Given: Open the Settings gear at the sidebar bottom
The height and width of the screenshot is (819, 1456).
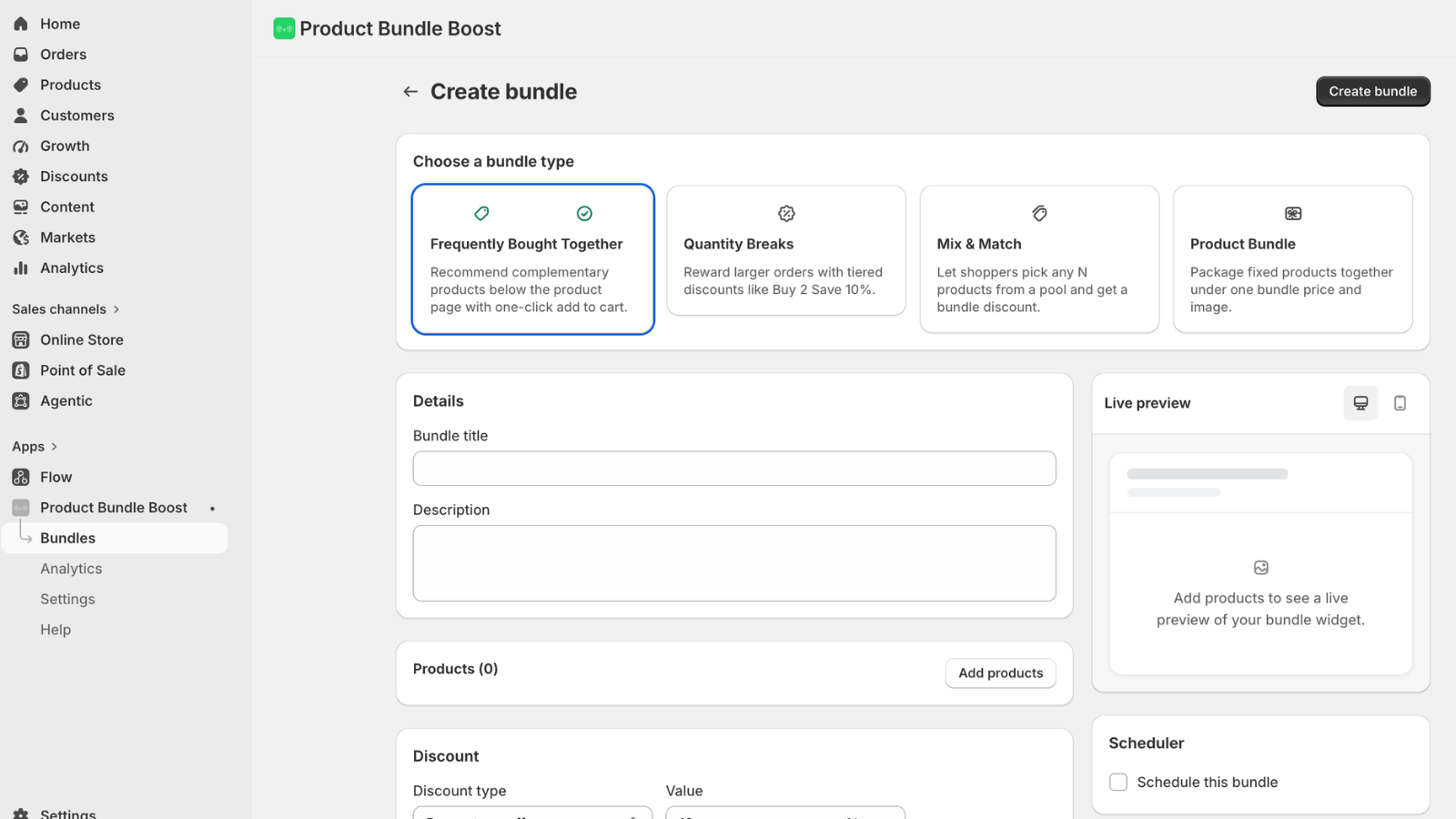Looking at the screenshot, I should click(21, 814).
